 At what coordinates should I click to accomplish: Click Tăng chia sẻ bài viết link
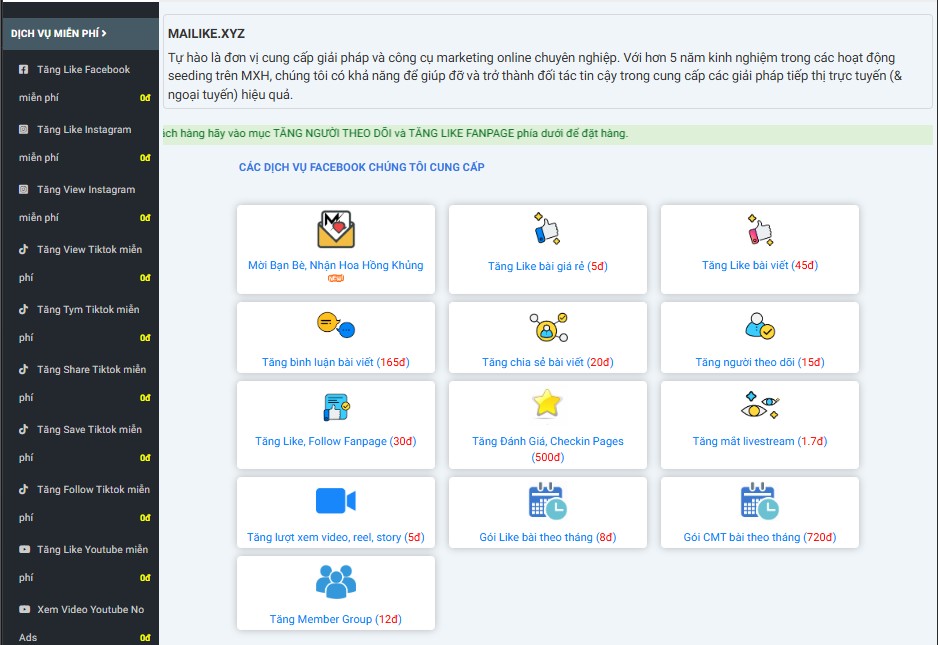pyautogui.click(x=547, y=362)
